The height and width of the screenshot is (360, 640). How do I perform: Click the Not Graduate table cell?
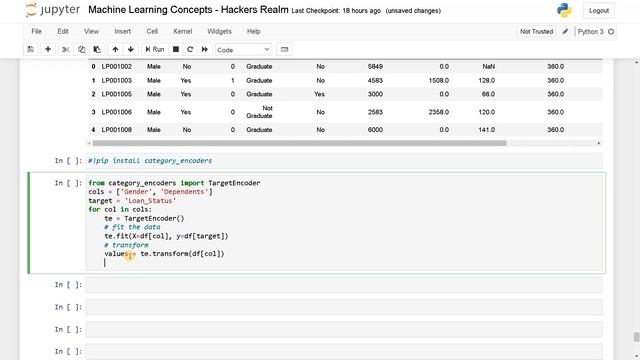259,112
